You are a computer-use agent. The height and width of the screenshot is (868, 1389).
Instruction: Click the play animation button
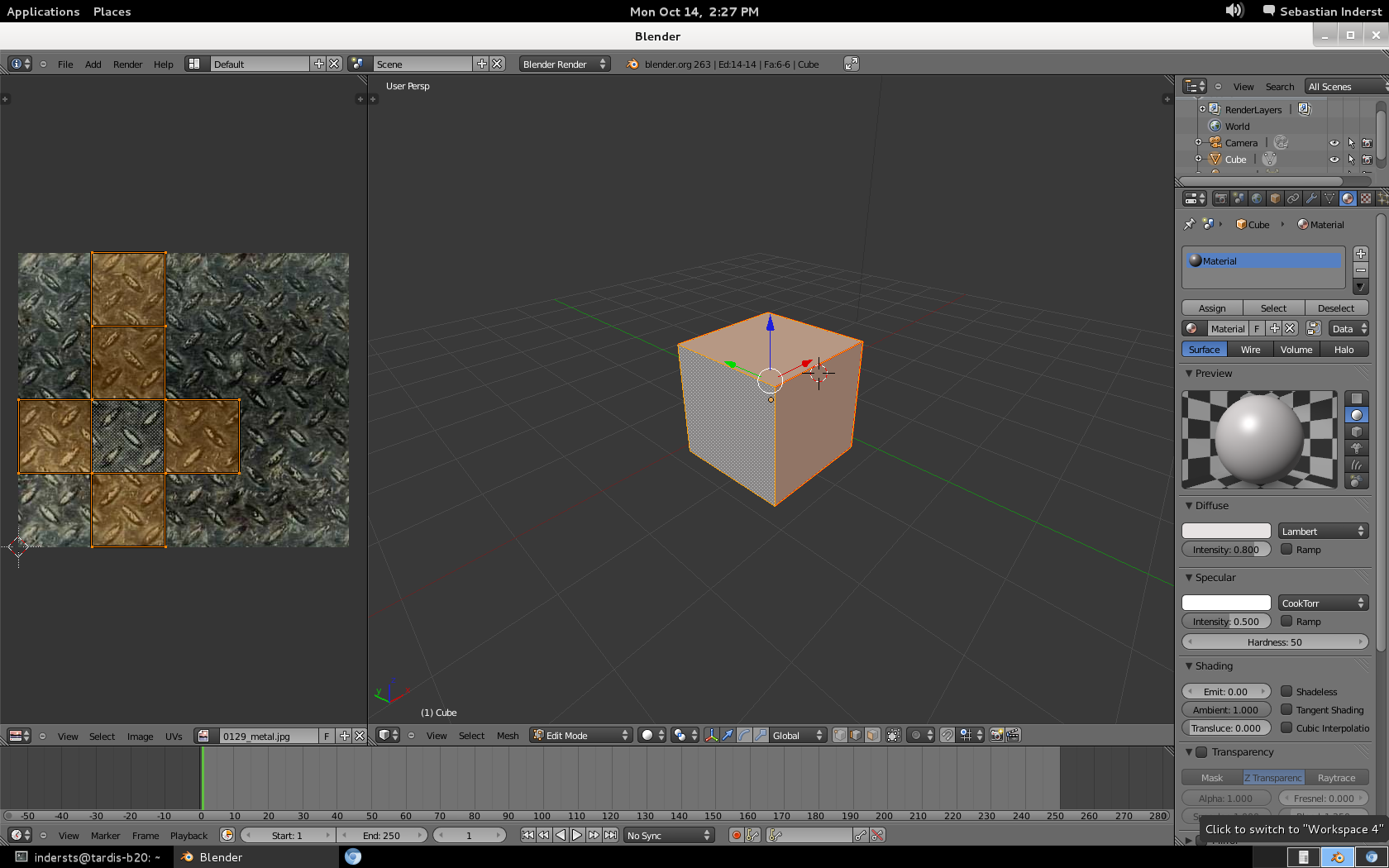pyautogui.click(x=577, y=835)
